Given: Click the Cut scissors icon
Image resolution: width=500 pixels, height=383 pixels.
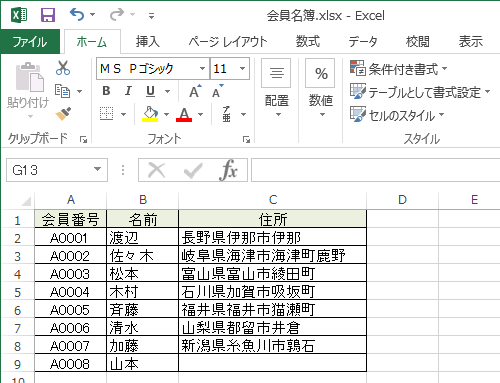Looking at the screenshot, I should click(63, 68).
